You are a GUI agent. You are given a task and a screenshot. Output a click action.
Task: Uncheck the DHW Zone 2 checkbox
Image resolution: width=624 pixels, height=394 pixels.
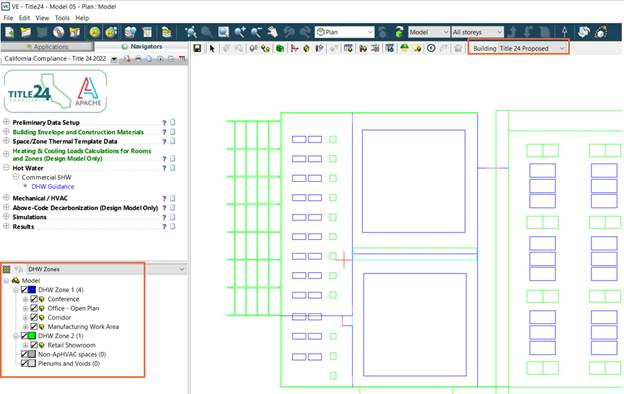(24, 336)
